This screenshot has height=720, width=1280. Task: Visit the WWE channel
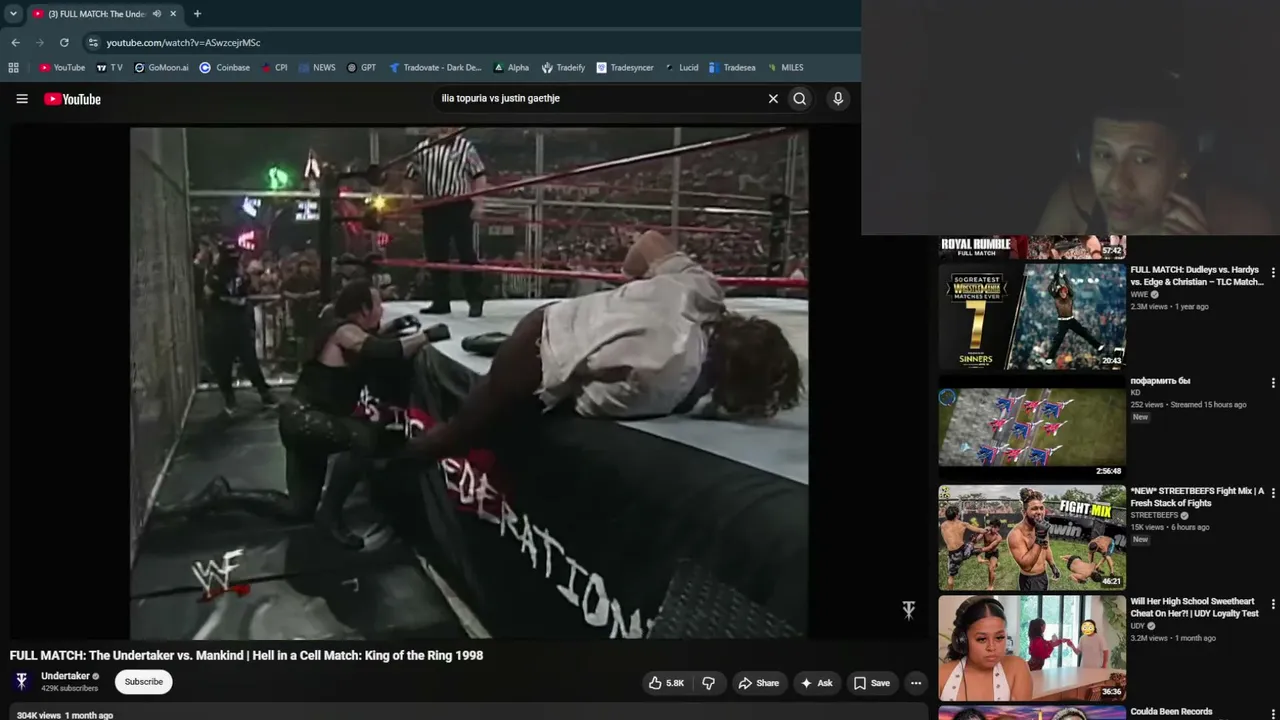[1139, 295]
